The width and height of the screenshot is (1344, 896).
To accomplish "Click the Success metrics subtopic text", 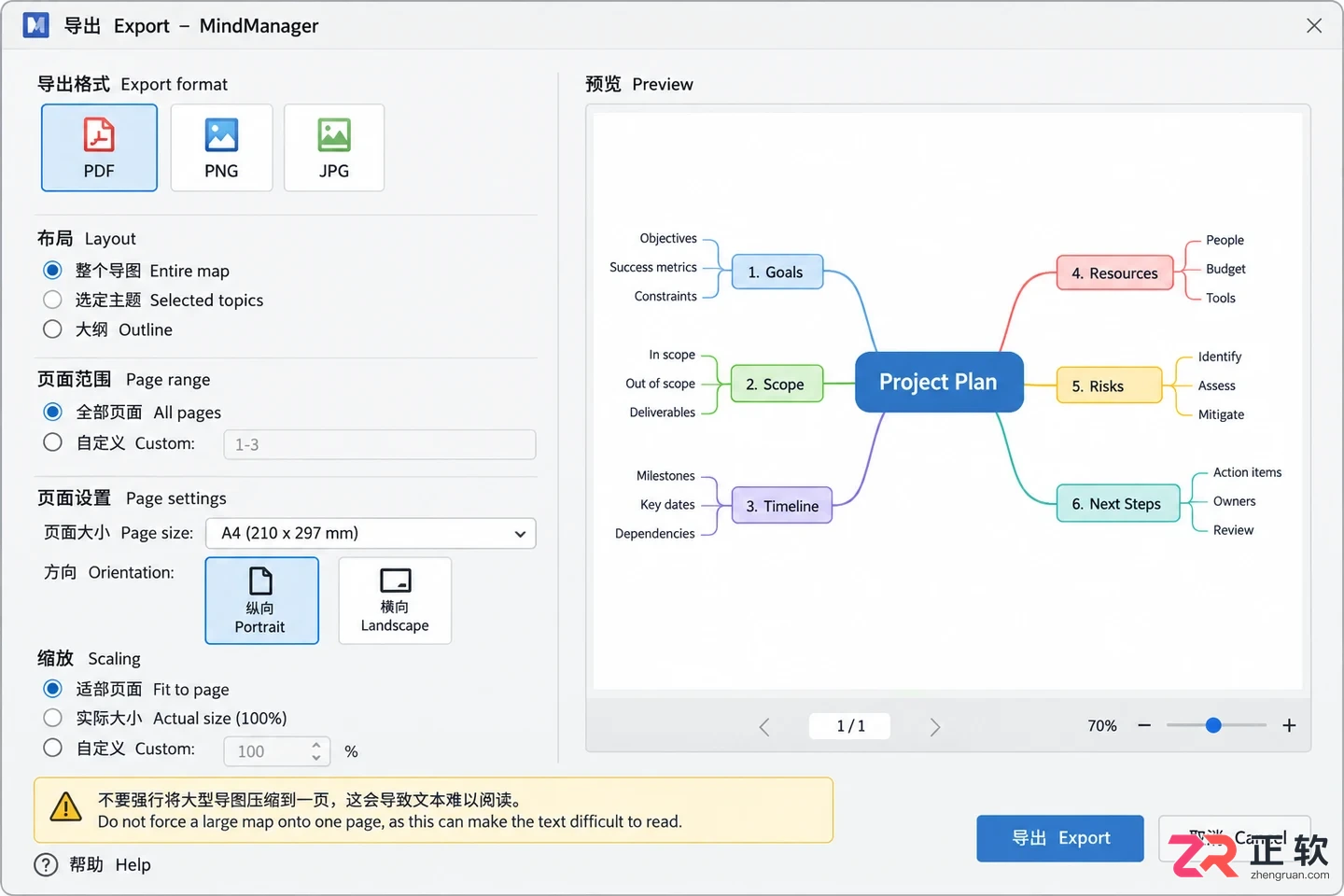I will point(653,267).
